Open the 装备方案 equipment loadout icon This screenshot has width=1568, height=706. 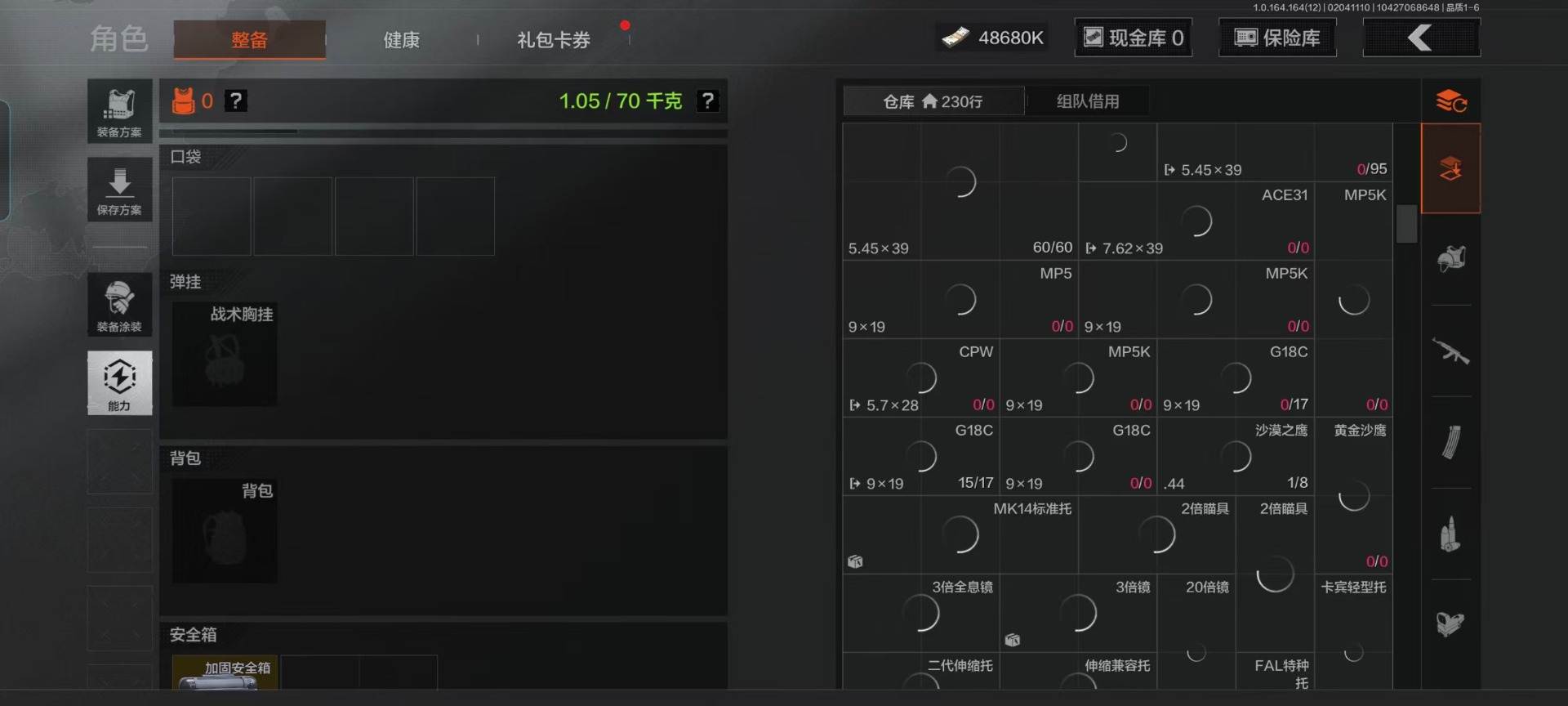(119, 110)
